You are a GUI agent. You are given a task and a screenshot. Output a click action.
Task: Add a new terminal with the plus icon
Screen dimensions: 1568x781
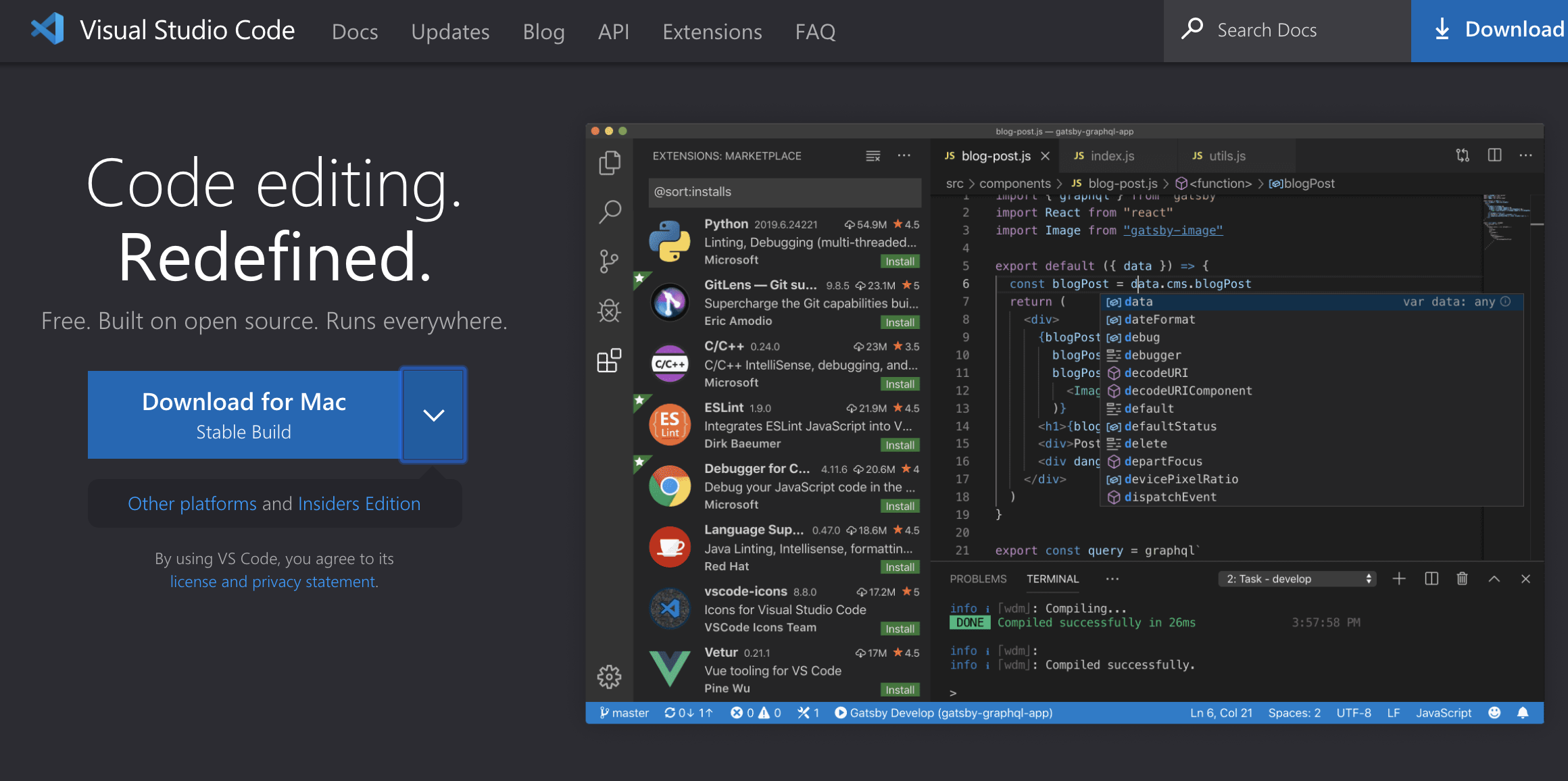(x=1399, y=579)
